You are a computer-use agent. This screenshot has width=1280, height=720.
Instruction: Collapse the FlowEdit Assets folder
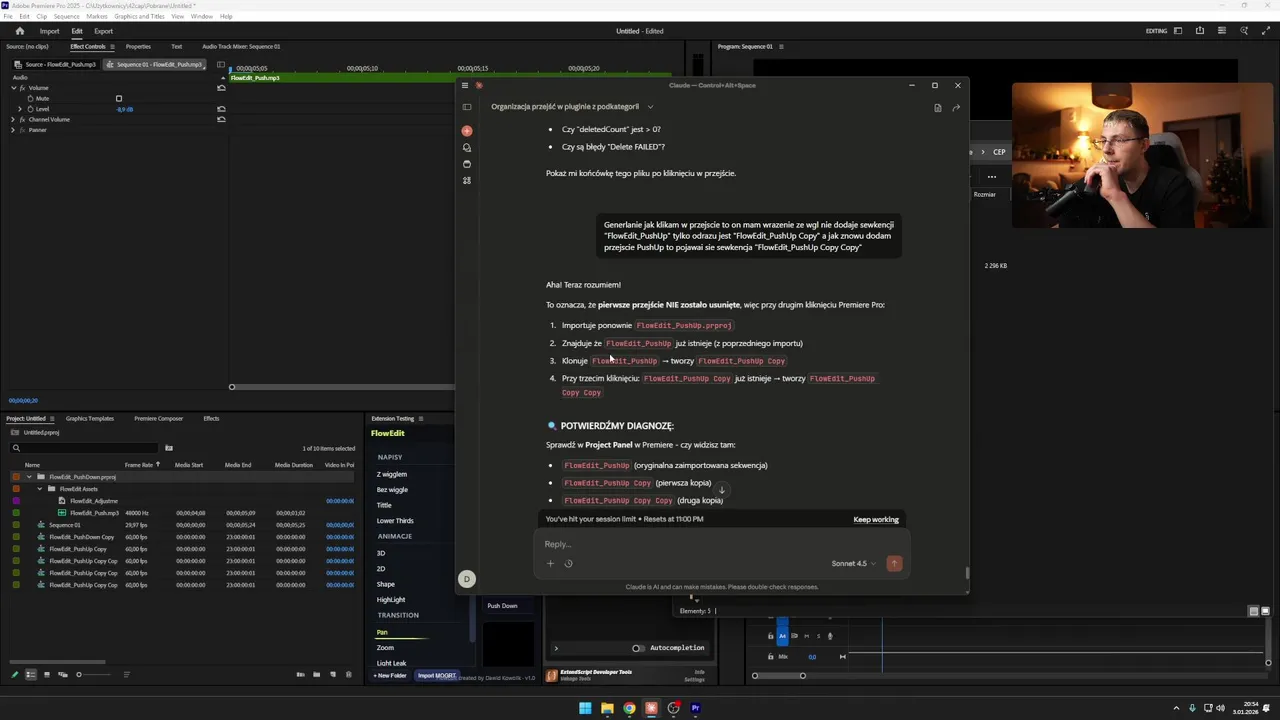click(40, 489)
